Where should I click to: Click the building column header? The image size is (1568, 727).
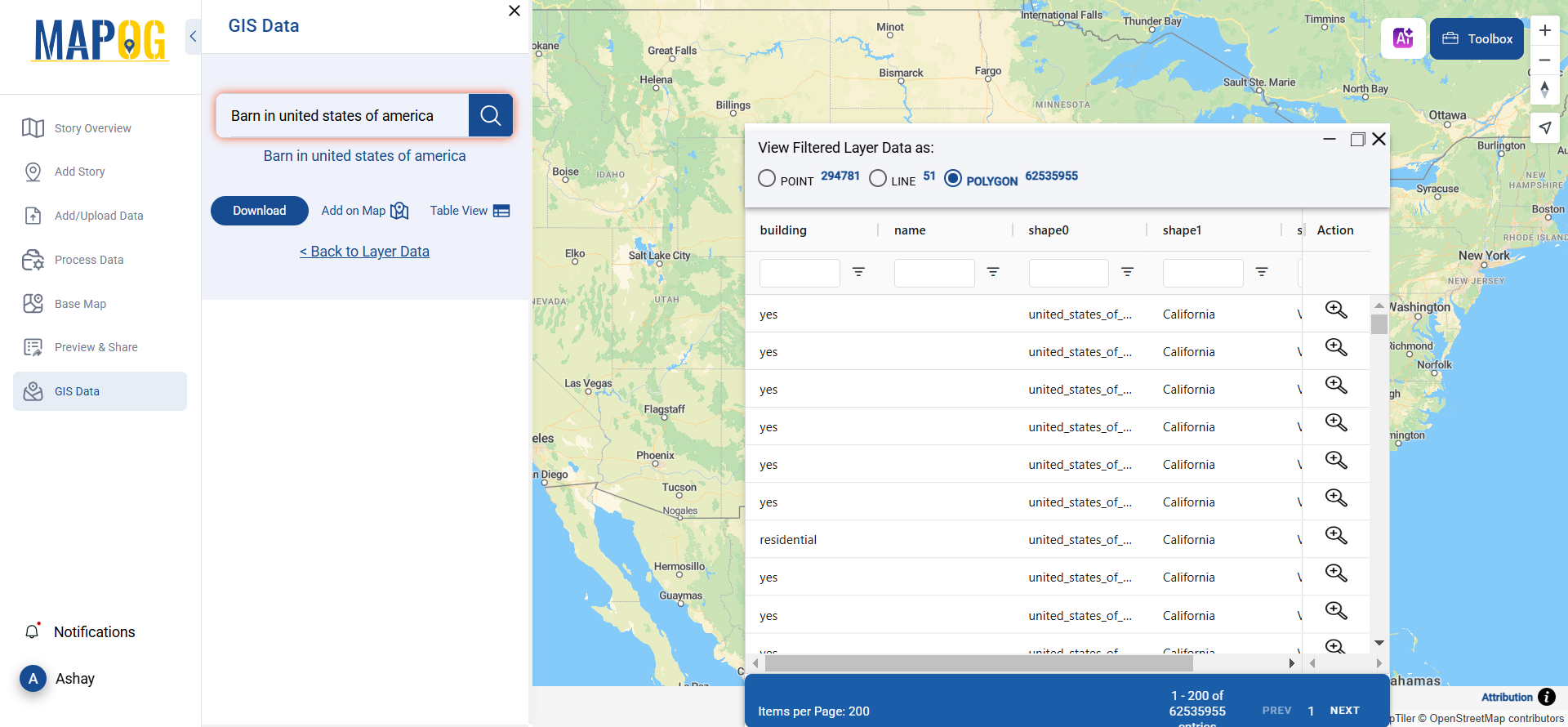783,230
